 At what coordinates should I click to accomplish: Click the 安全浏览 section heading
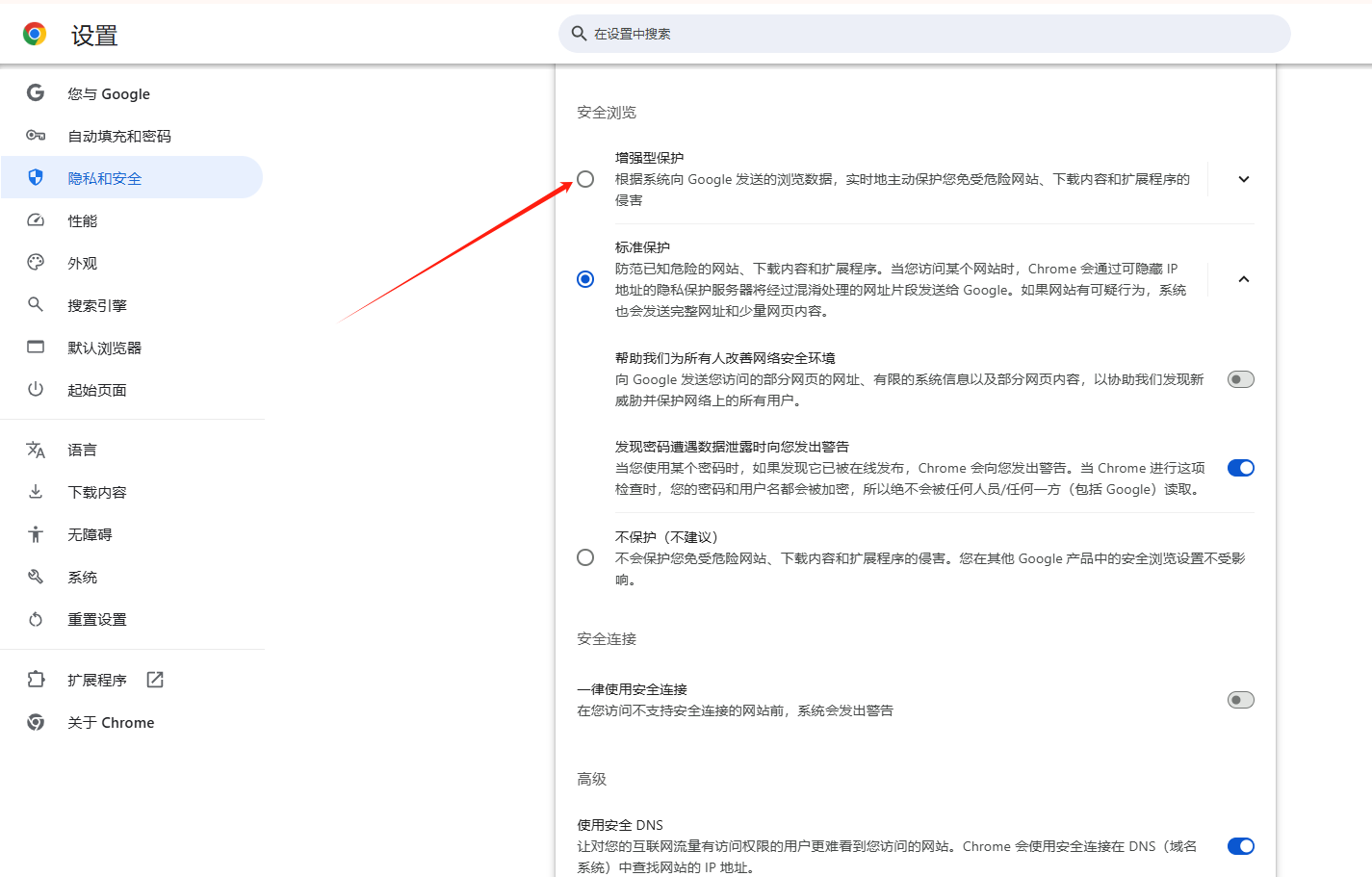point(607,113)
